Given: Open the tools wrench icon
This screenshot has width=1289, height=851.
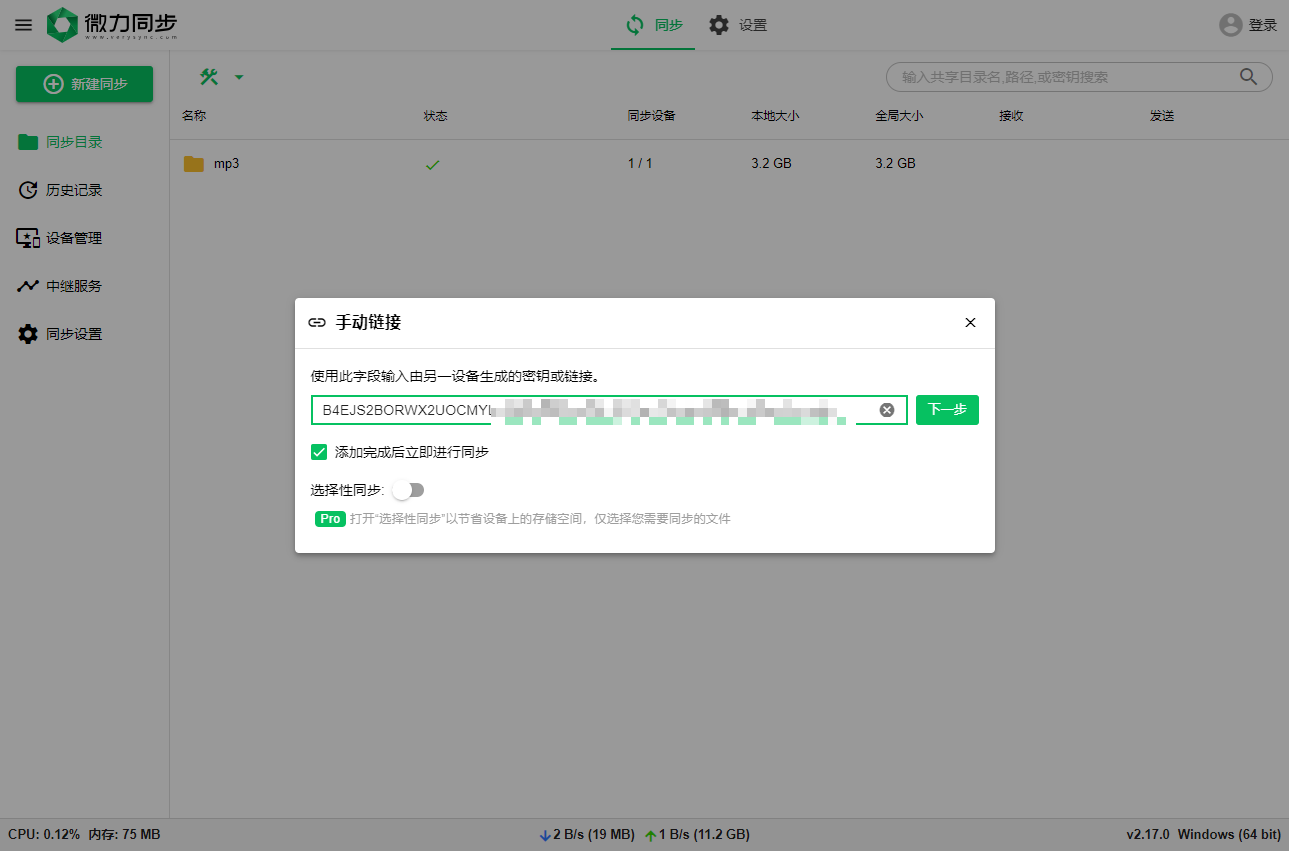Looking at the screenshot, I should (209, 77).
